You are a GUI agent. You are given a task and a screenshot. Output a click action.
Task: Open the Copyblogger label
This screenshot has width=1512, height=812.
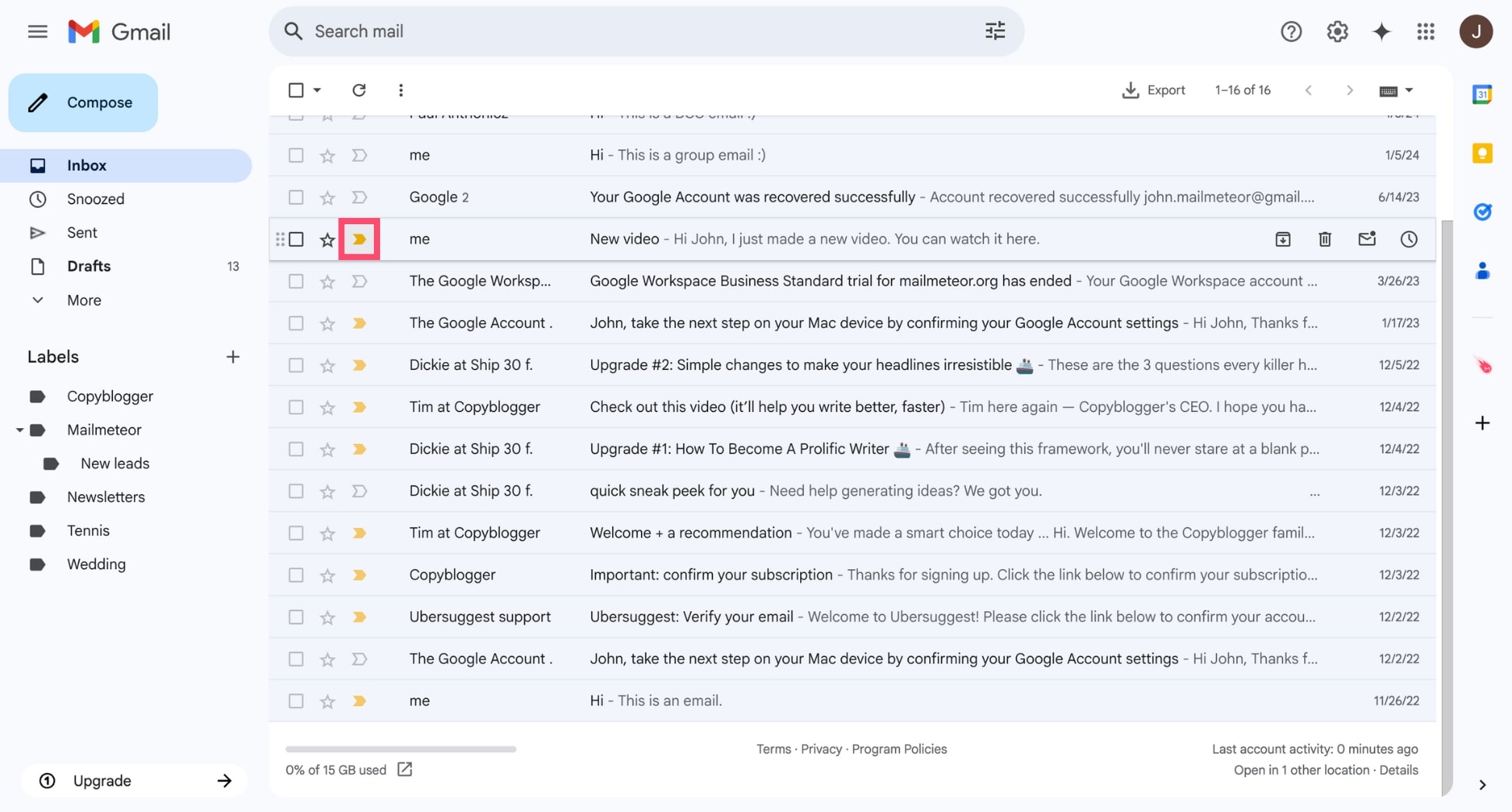[x=110, y=396]
